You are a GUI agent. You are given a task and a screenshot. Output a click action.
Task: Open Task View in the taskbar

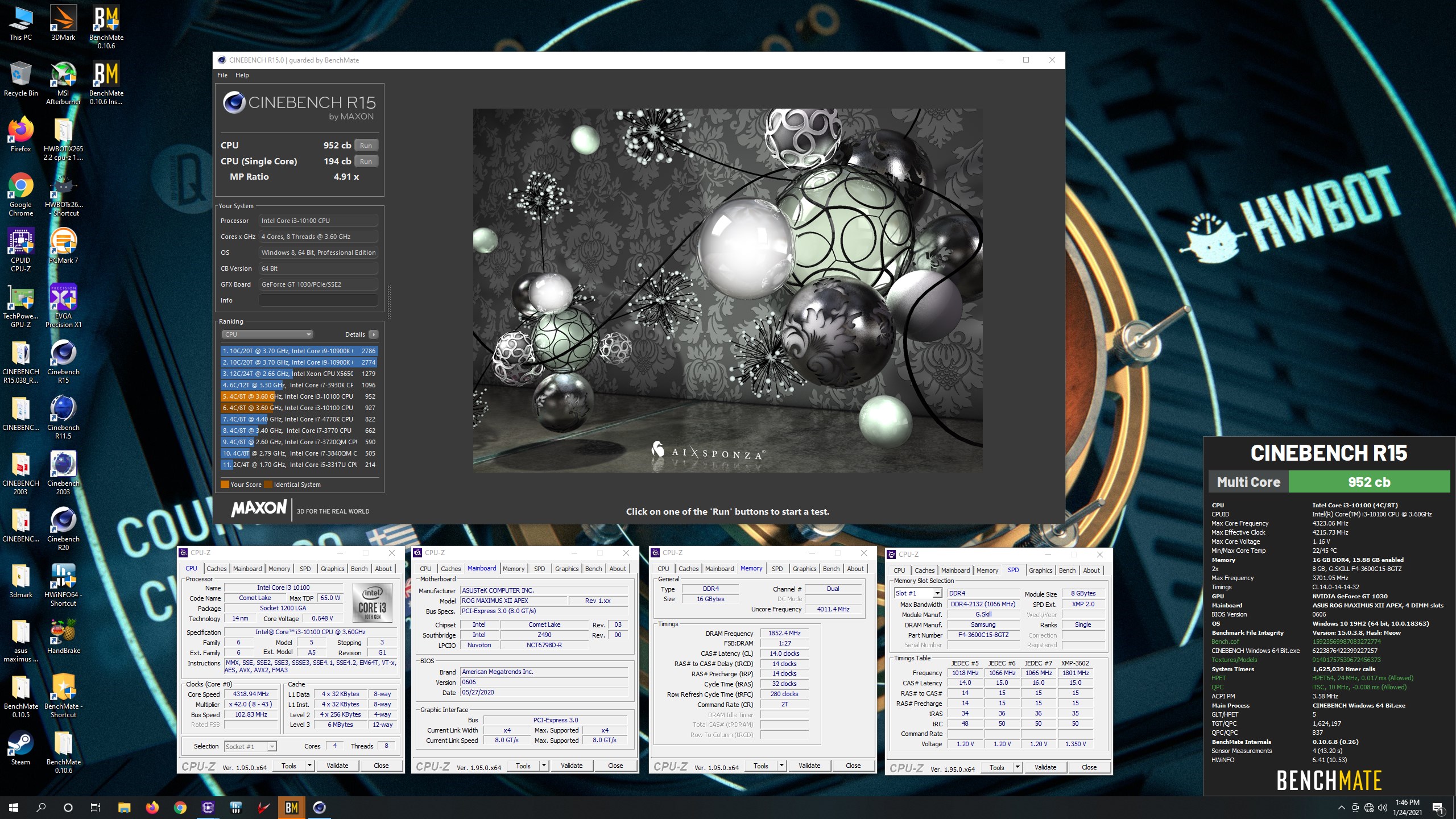[96, 807]
